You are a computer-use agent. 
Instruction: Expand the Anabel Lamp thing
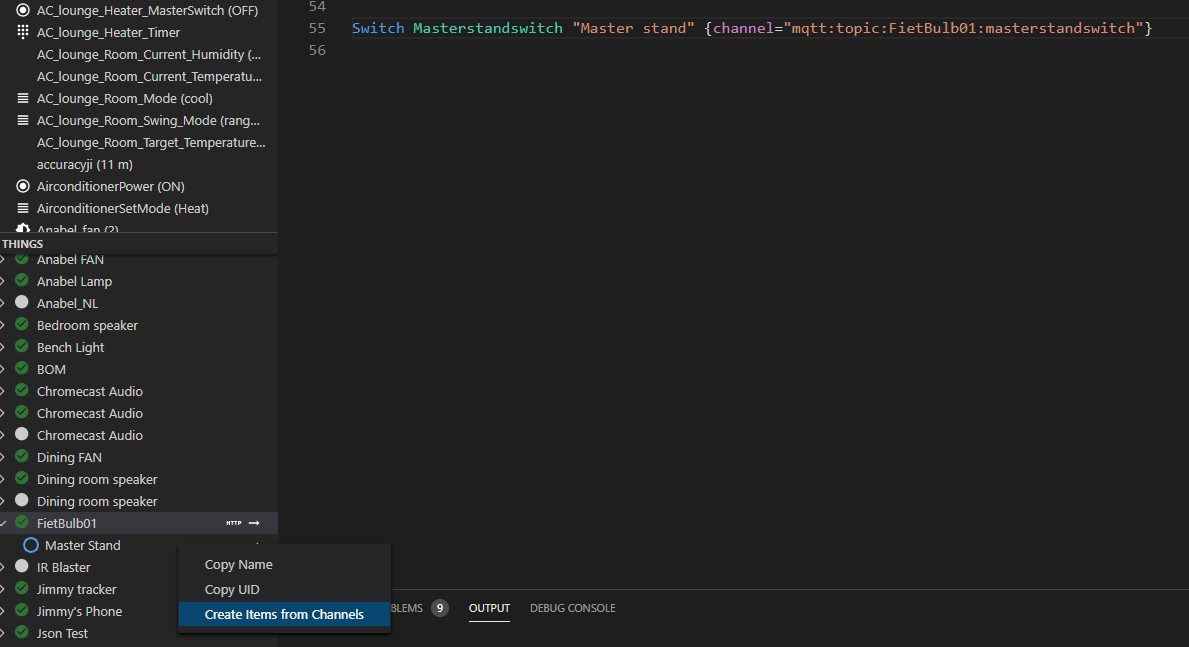point(4,281)
